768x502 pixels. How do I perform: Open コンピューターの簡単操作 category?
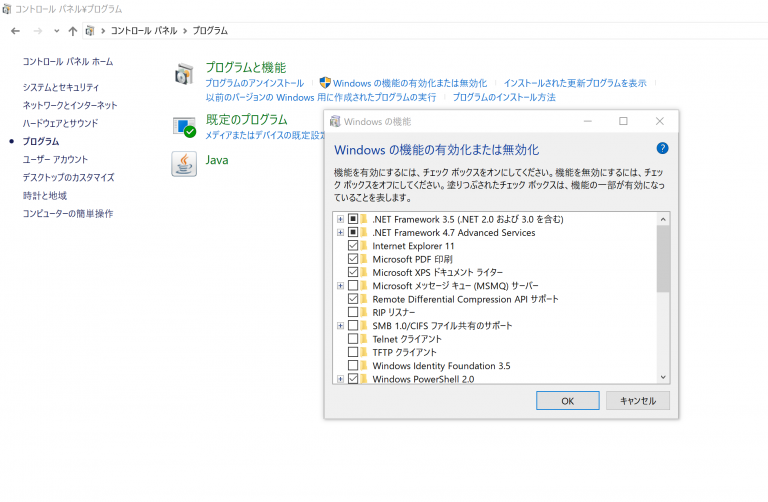coord(68,214)
